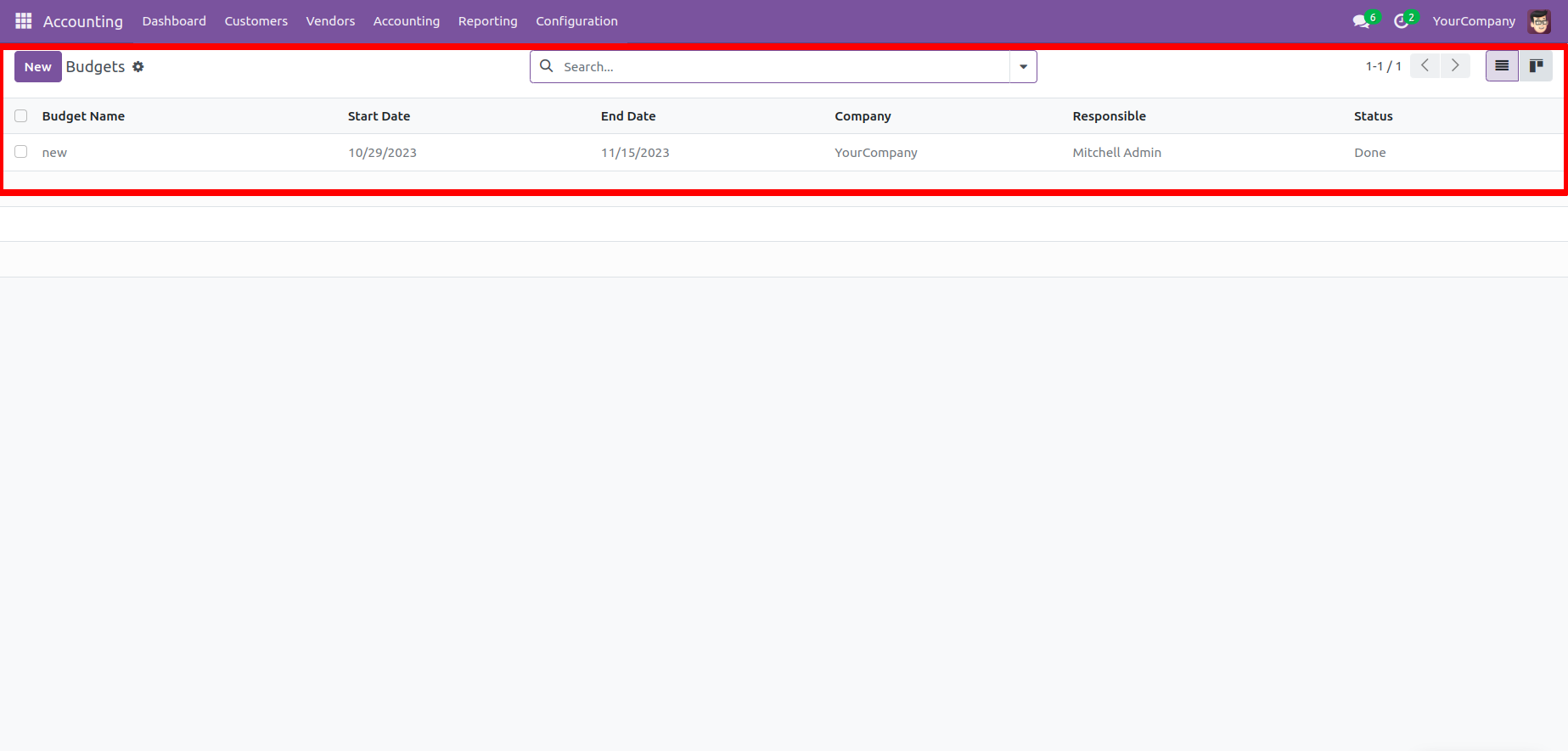The width and height of the screenshot is (1568, 751).
Task: Click the New button
Action: coord(37,67)
